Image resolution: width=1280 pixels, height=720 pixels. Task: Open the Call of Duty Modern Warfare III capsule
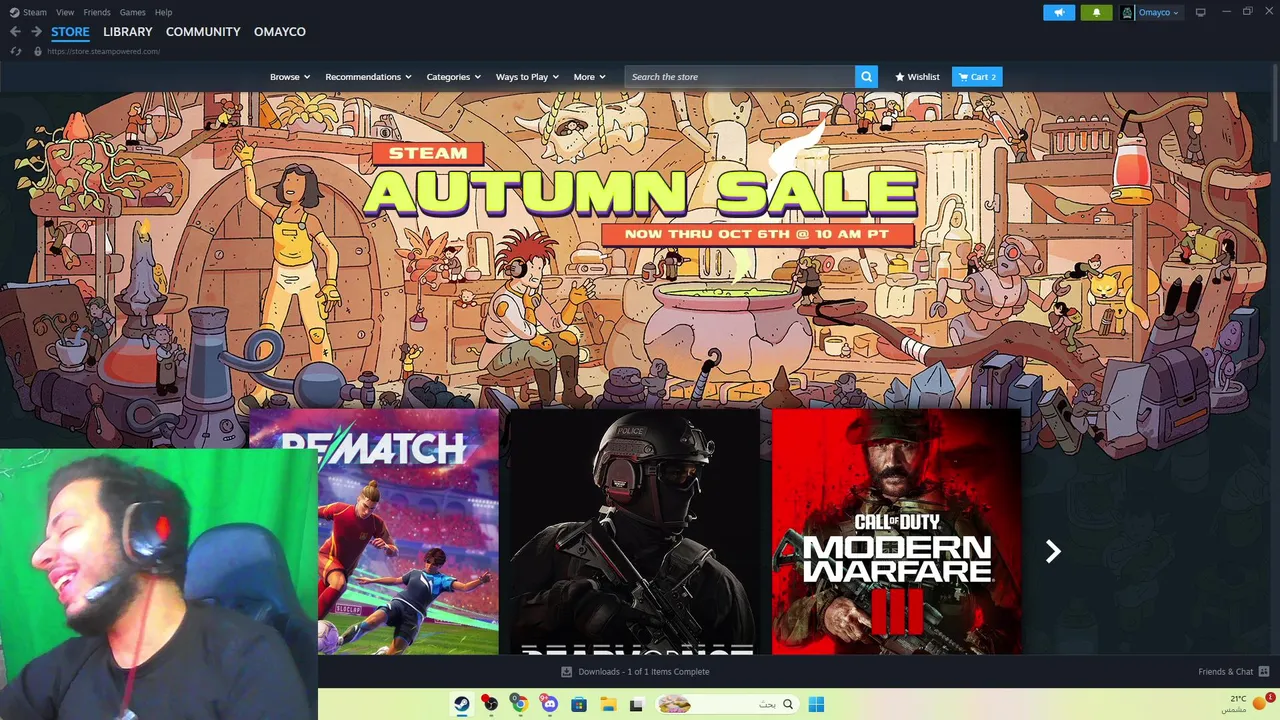896,531
